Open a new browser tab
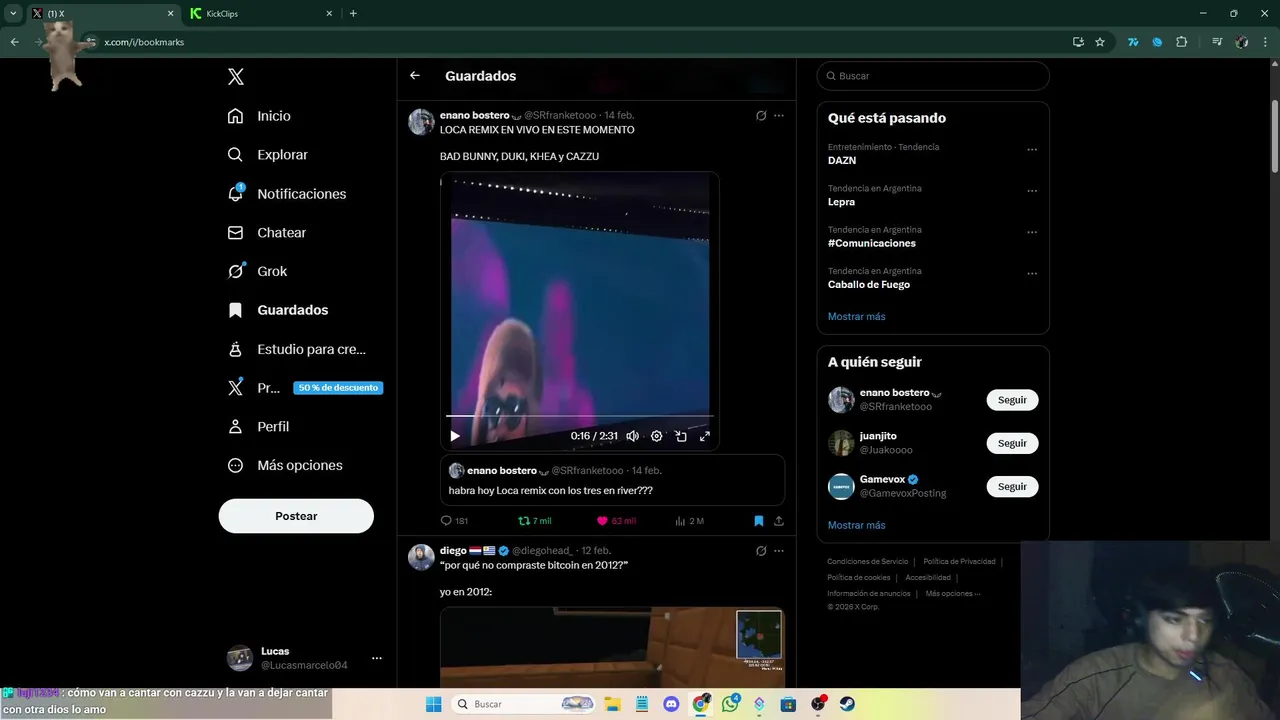 coord(353,13)
